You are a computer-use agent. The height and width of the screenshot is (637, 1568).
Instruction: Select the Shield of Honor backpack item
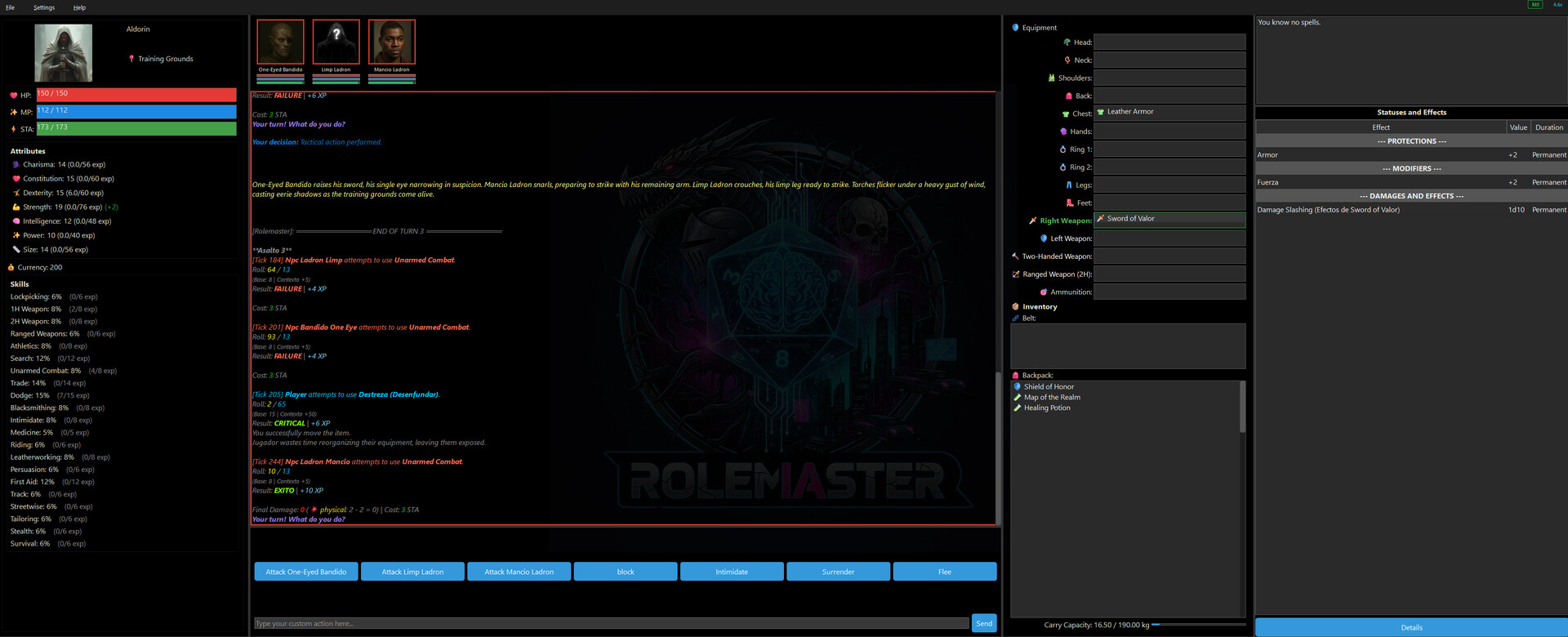click(1049, 387)
